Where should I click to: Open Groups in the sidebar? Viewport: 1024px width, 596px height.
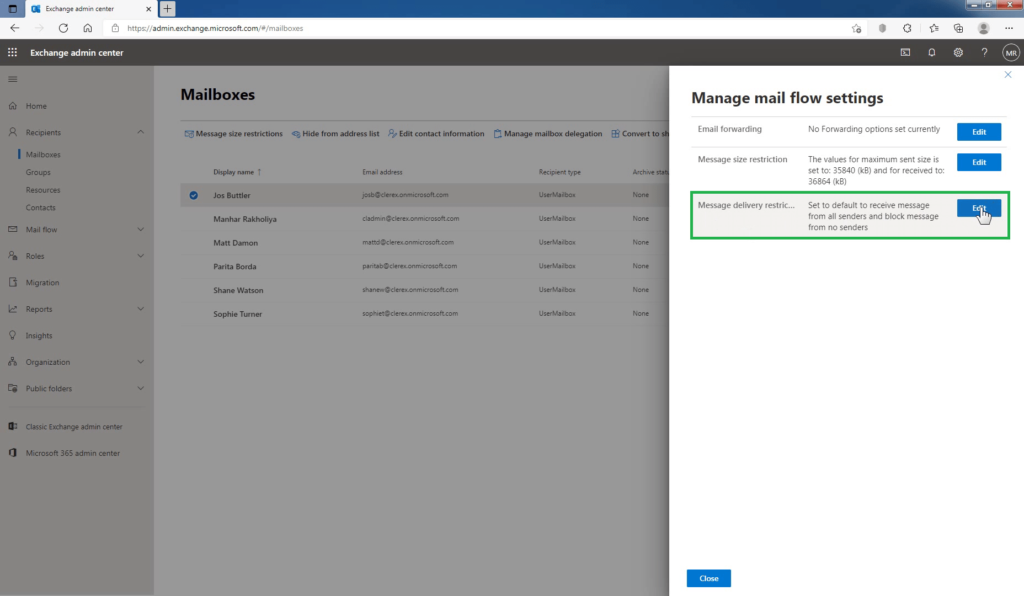click(38, 172)
